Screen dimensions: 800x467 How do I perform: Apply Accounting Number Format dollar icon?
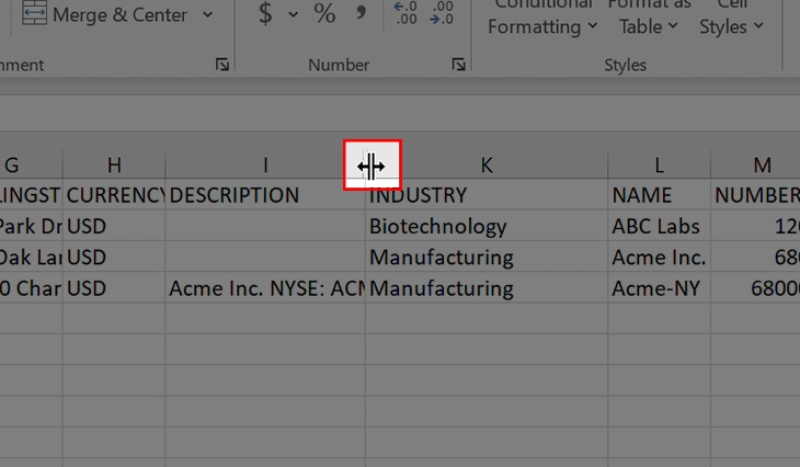click(265, 14)
